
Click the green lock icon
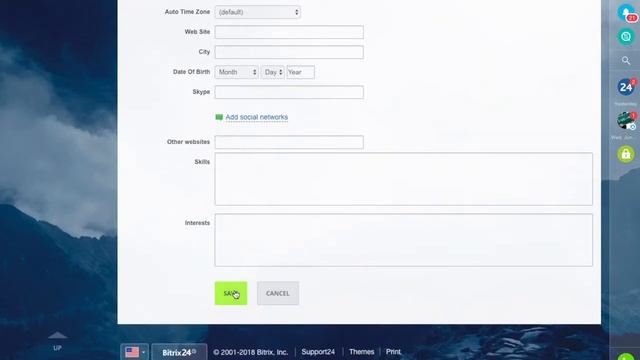tap(626, 154)
